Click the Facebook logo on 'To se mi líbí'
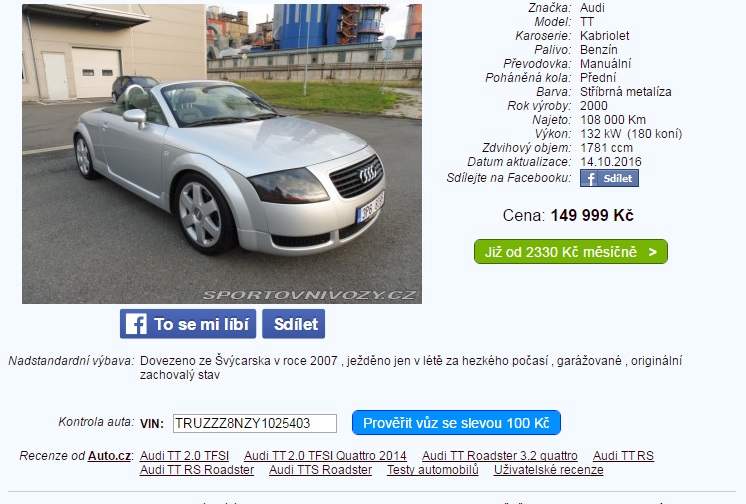746x504 pixels. (136, 324)
